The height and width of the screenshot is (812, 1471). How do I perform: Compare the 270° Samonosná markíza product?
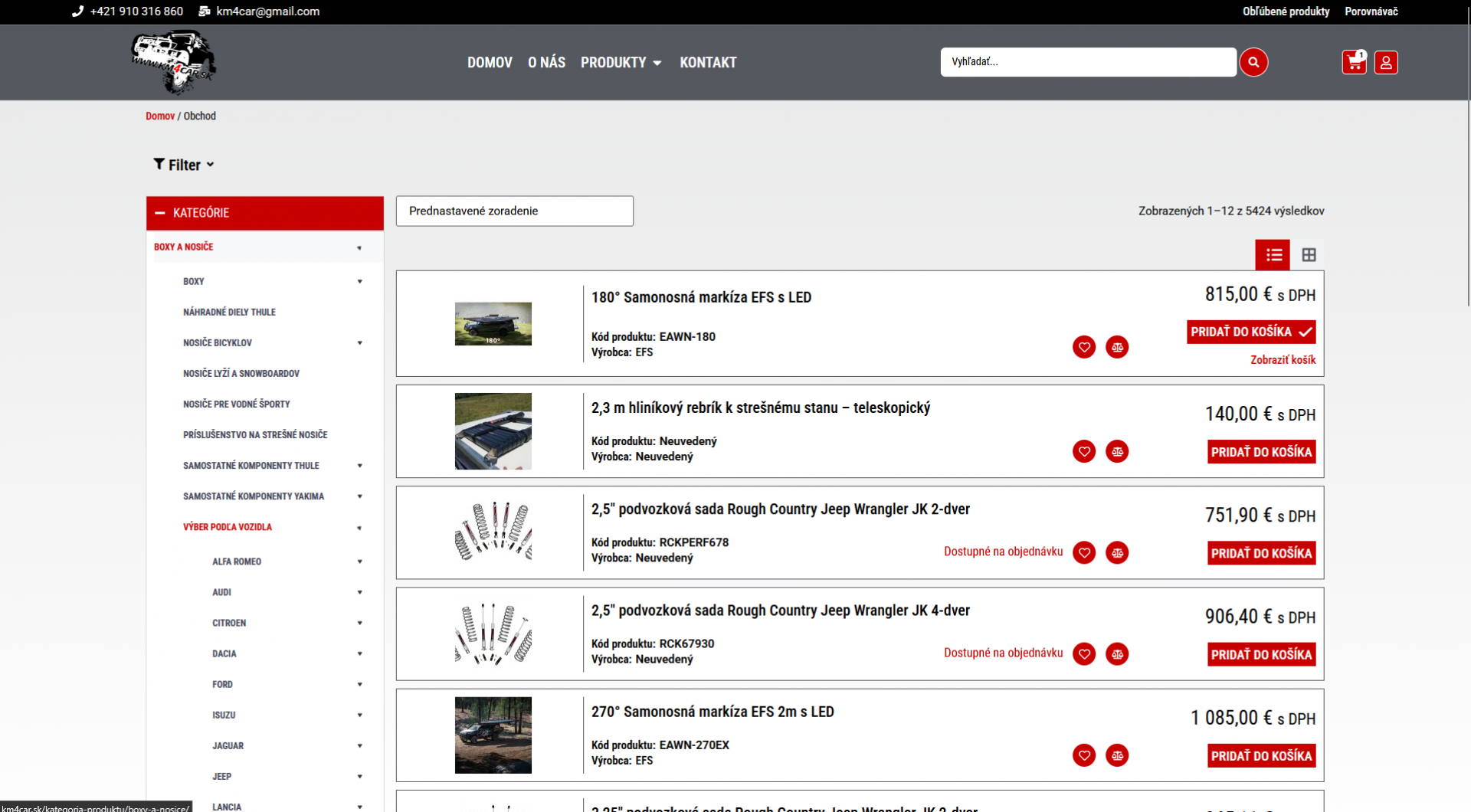[1117, 755]
